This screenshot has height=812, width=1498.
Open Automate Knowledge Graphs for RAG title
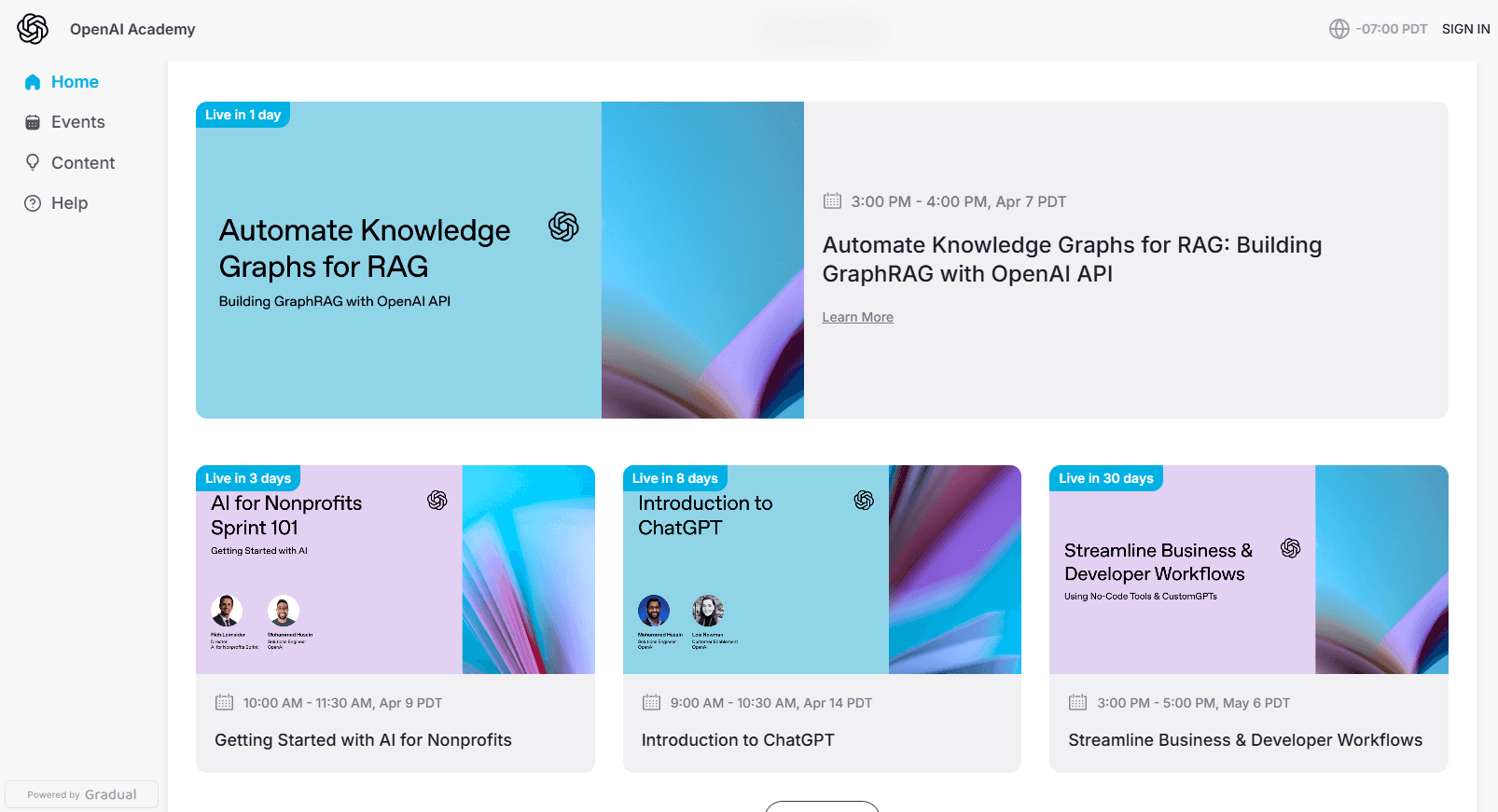tap(1072, 259)
